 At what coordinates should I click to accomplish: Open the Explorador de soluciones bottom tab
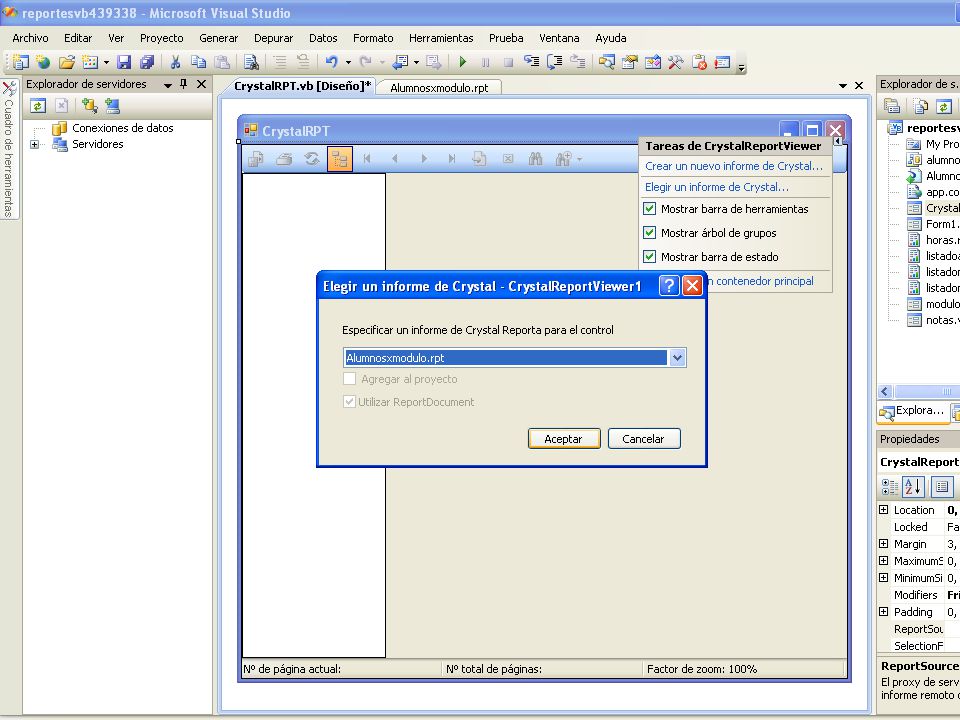tap(912, 412)
